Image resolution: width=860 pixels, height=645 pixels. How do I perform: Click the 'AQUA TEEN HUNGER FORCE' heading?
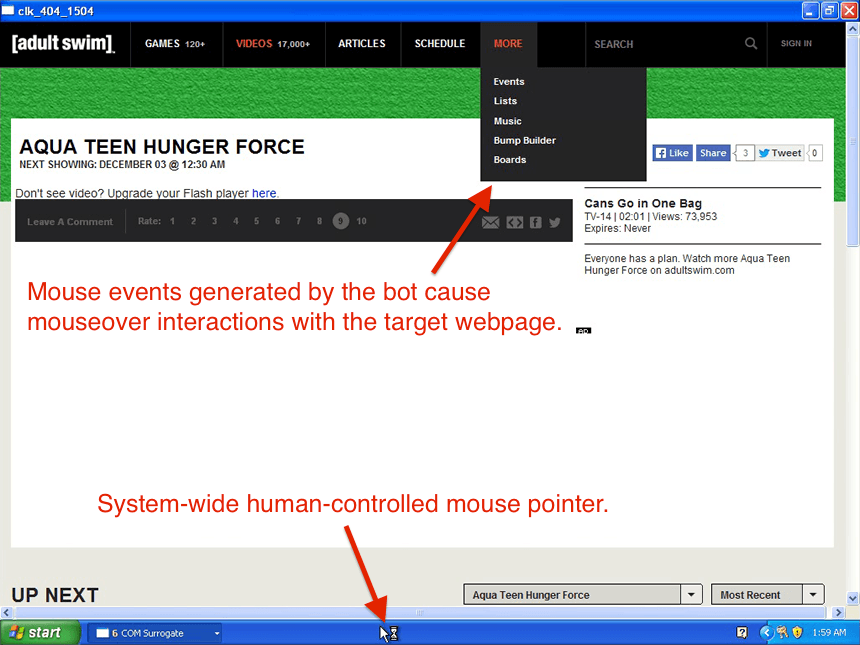tap(162, 147)
